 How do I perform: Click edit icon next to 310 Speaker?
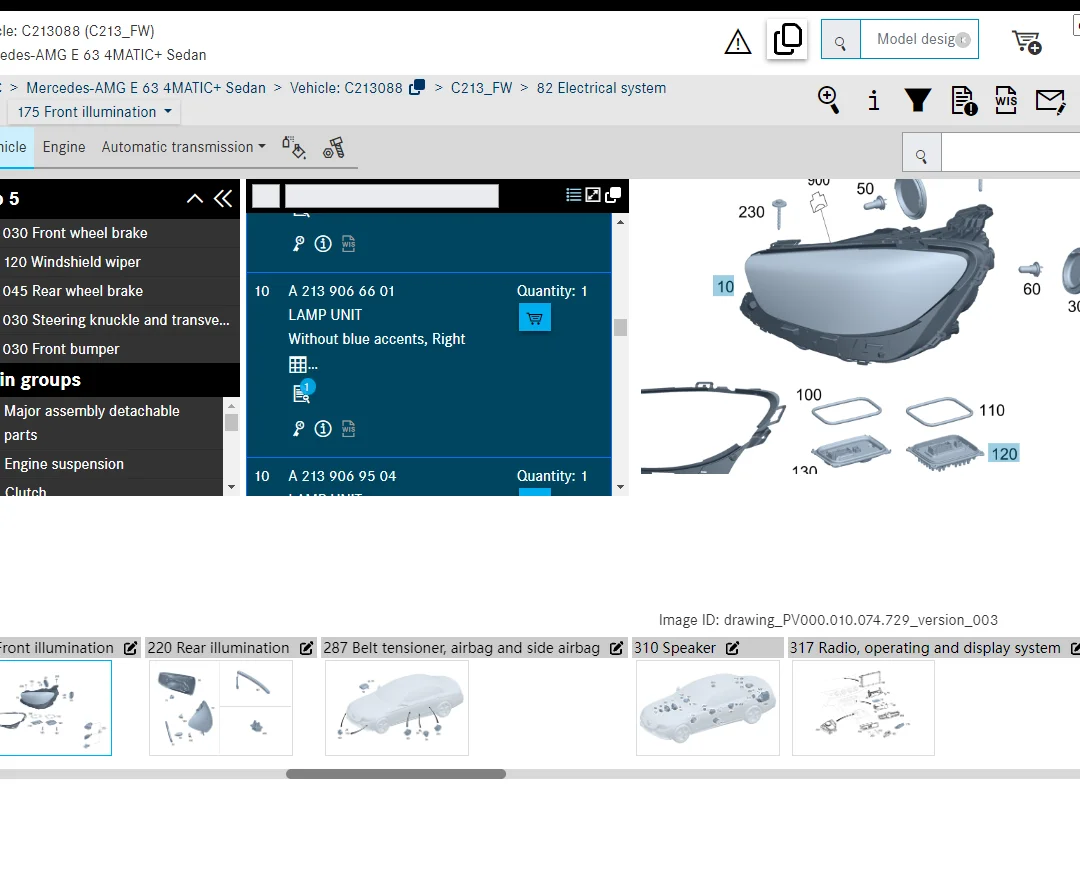tap(733, 648)
